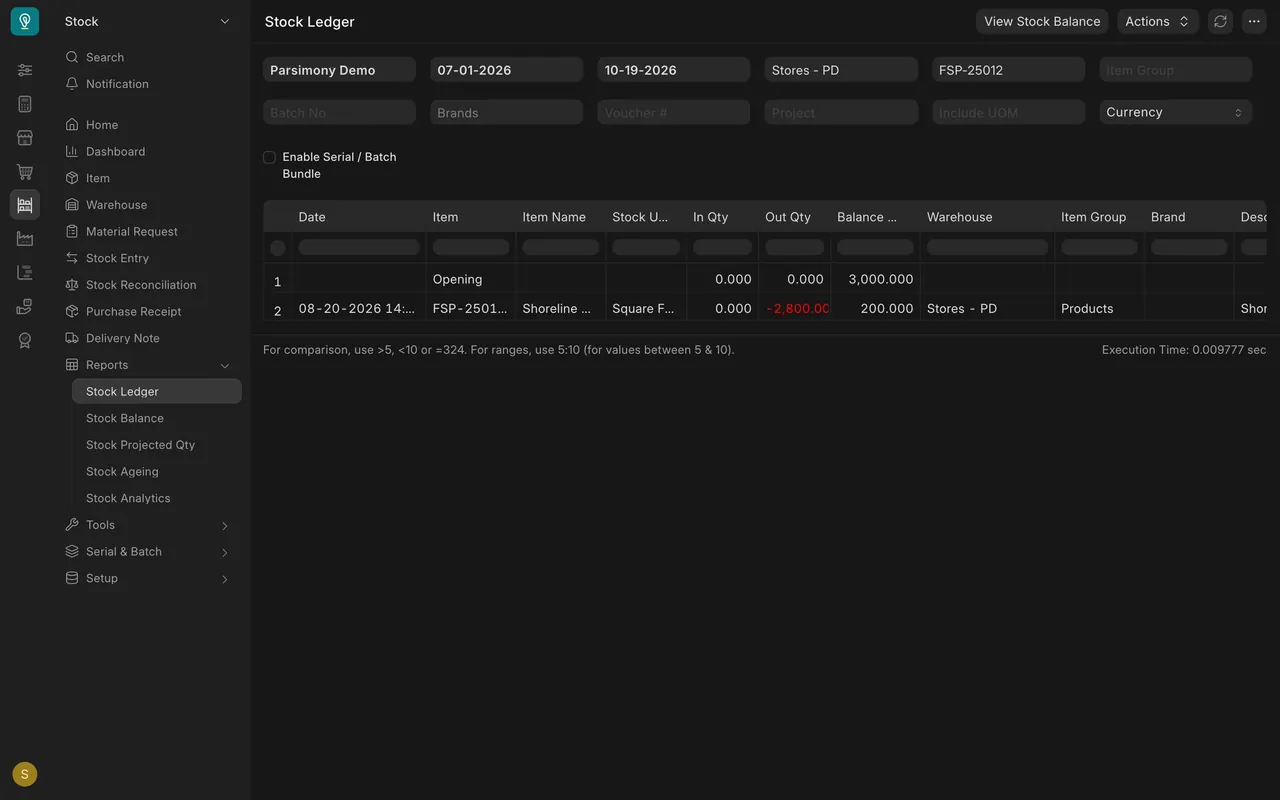Click the 3,000.000 balance cell
The width and height of the screenshot is (1280, 800).
pos(875,279)
